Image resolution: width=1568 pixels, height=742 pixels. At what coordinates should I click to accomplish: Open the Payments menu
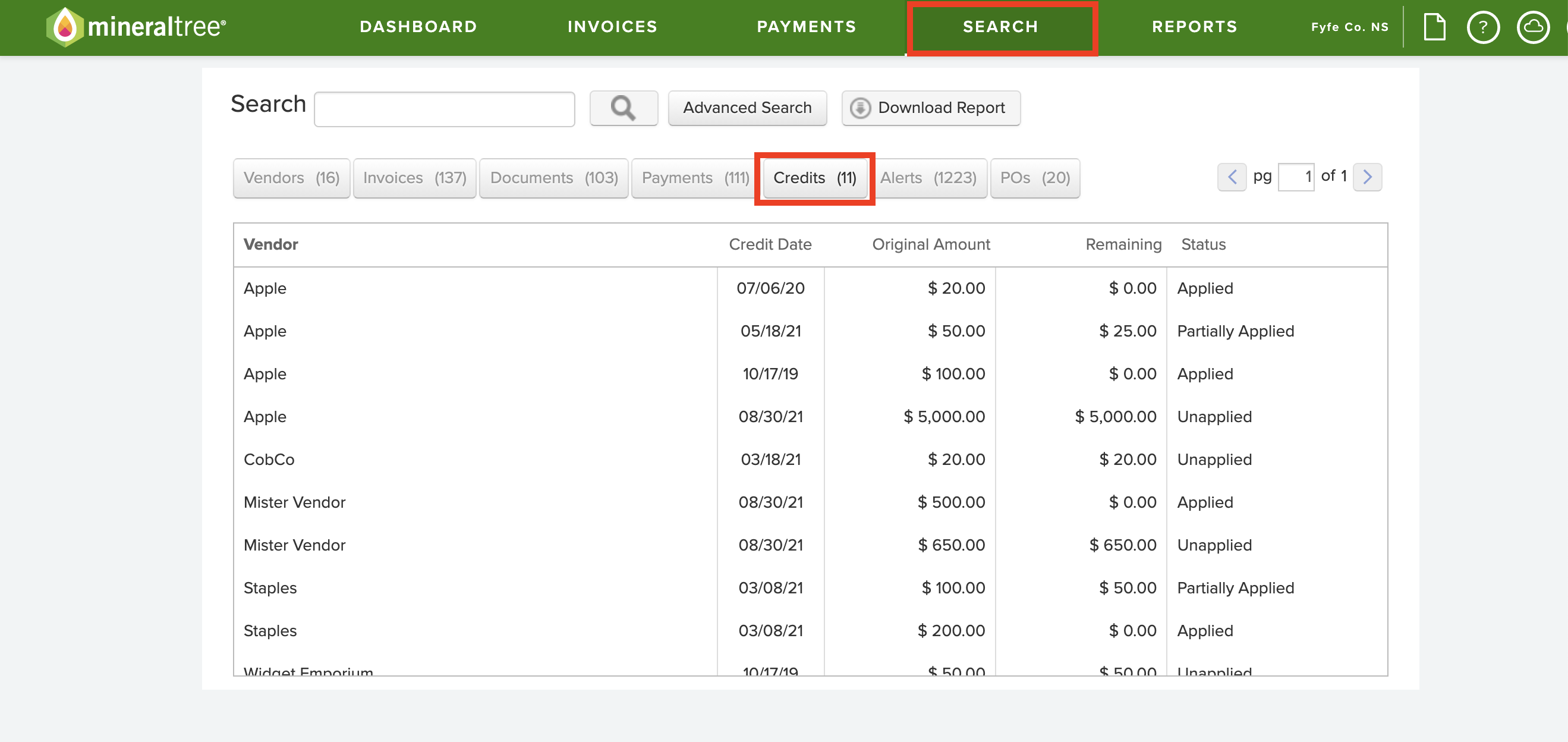tap(807, 27)
